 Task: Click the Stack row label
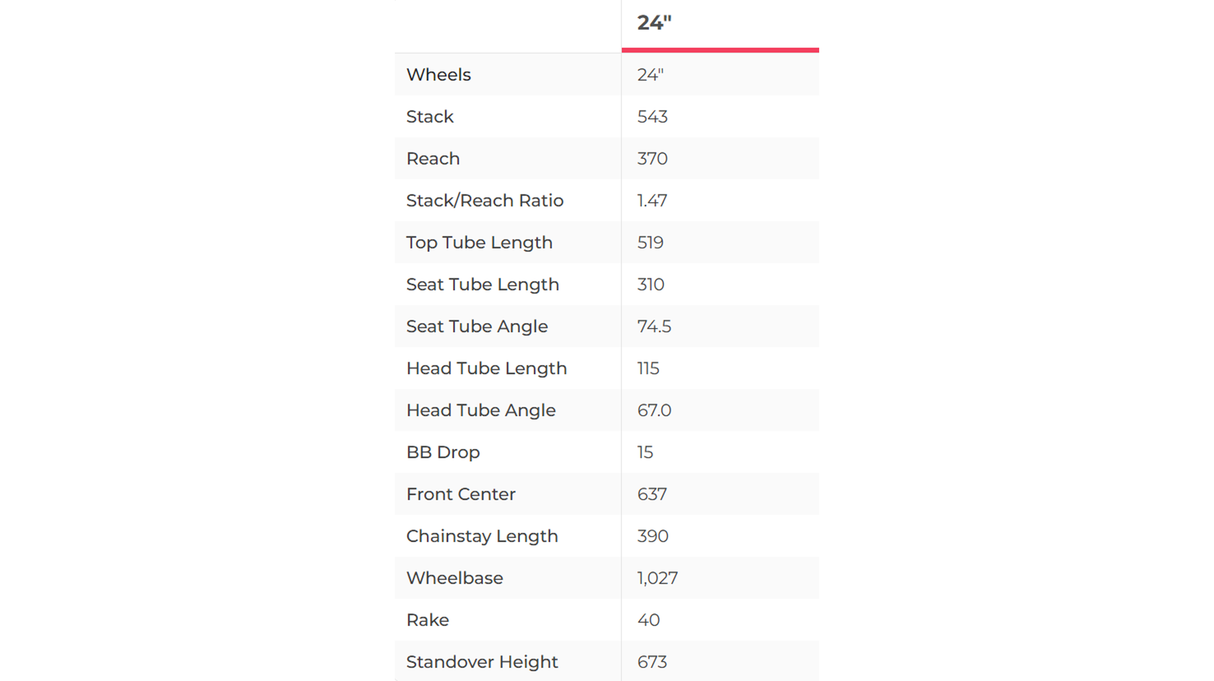tap(430, 117)
